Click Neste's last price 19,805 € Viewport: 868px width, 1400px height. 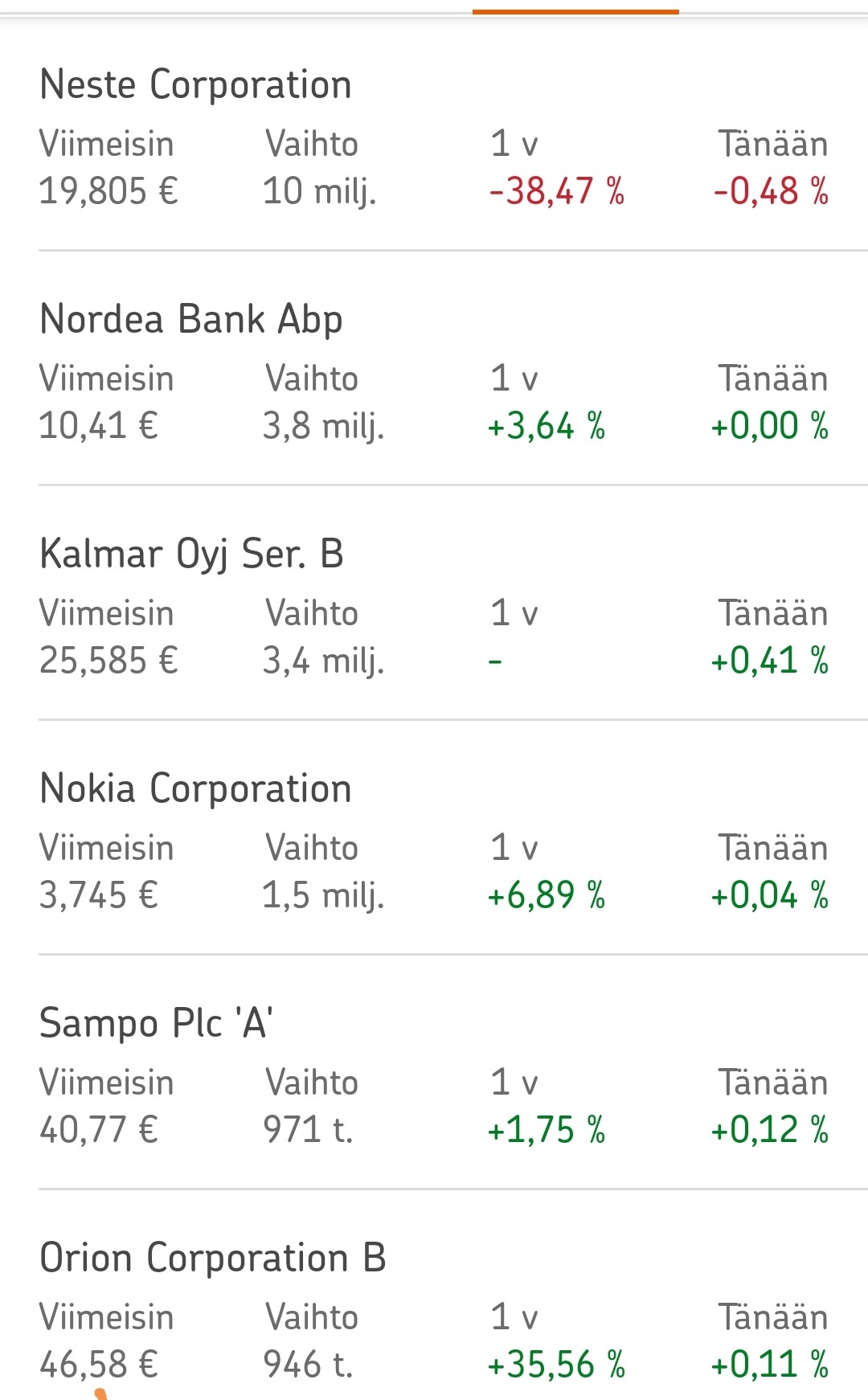pos(108,191)
